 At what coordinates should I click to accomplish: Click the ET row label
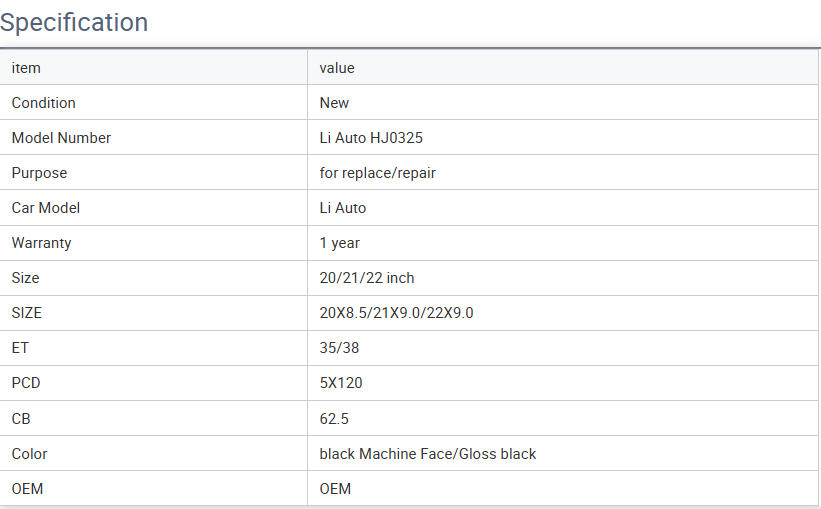(x=20, y=348)
